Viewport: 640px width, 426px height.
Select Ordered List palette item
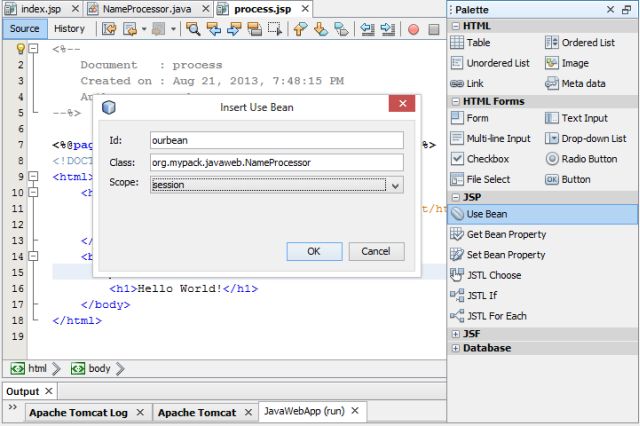pos(580,42)
